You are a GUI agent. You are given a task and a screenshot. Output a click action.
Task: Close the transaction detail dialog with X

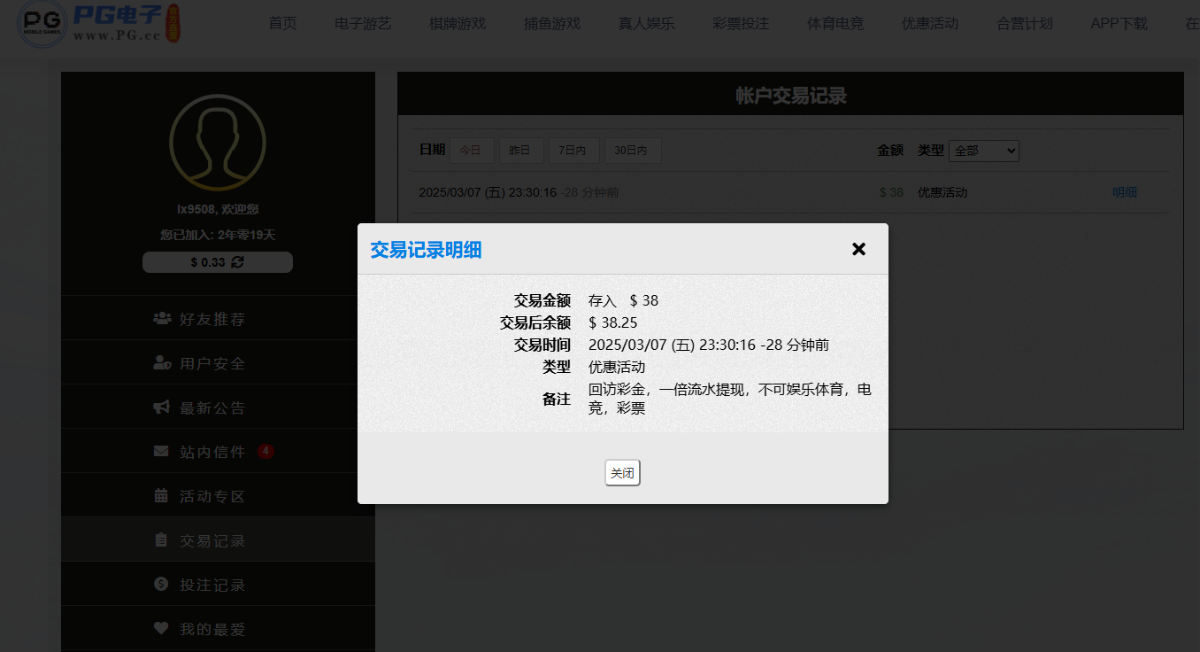coord(858,249)
